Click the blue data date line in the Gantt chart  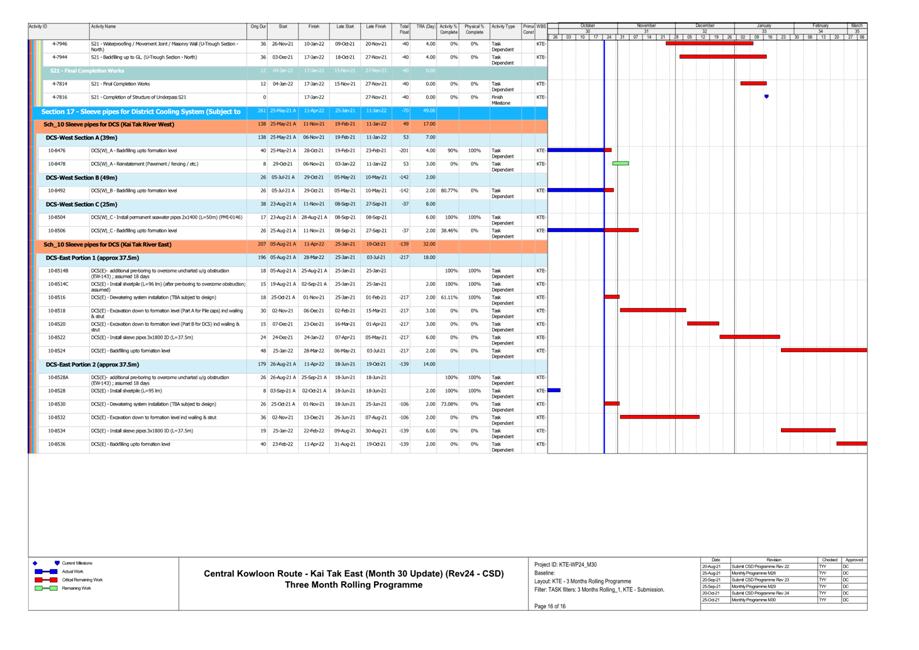click(604, 300)
